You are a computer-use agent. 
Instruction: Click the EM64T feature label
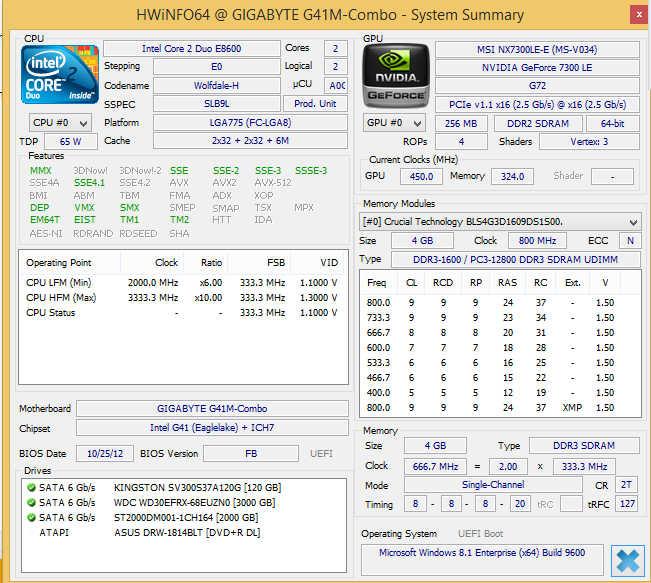click(x=45, y=220)
